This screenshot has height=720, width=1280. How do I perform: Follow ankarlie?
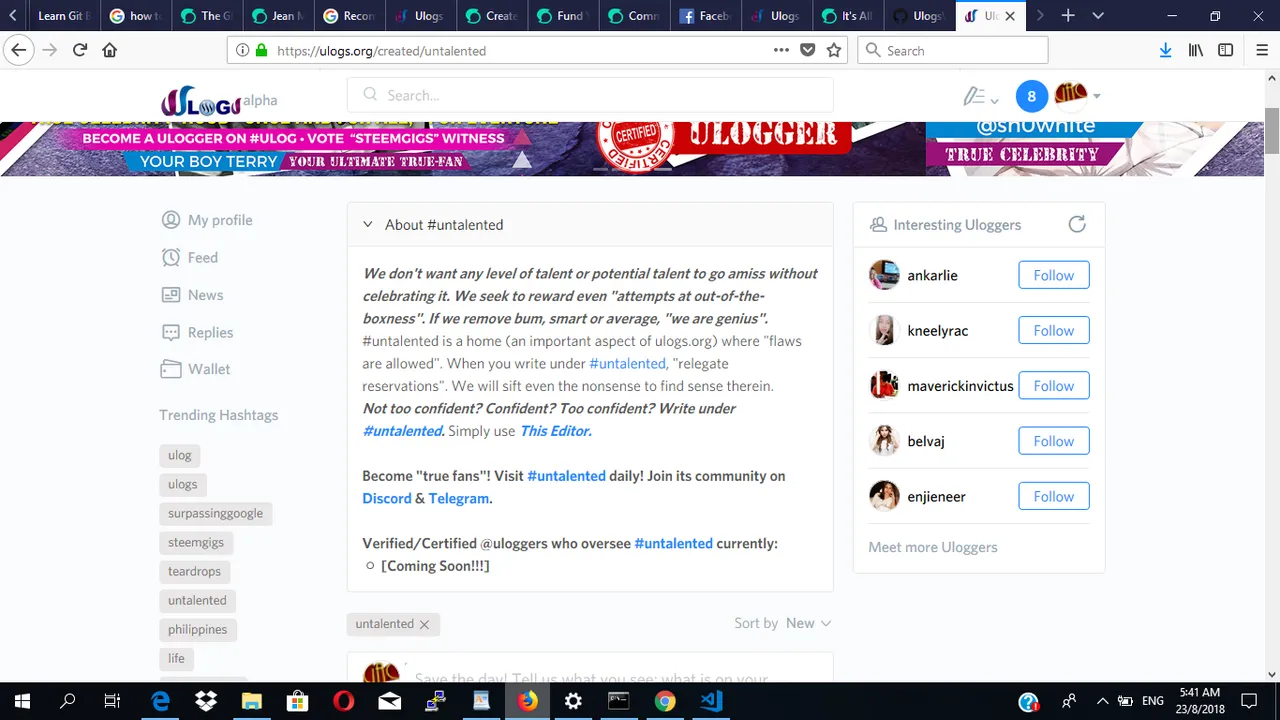(1054, 275)
